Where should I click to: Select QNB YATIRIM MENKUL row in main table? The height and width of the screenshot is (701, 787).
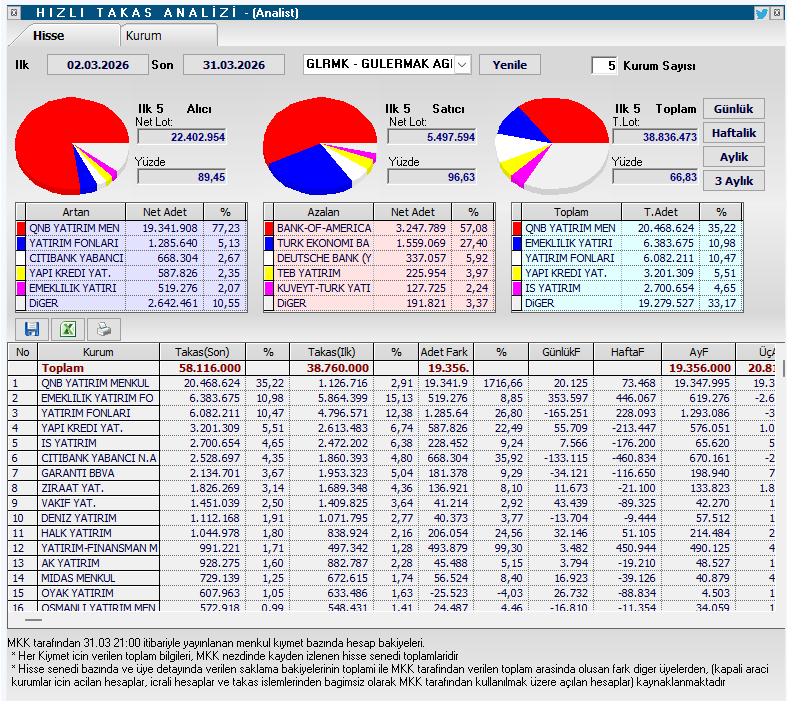(391, 383)
